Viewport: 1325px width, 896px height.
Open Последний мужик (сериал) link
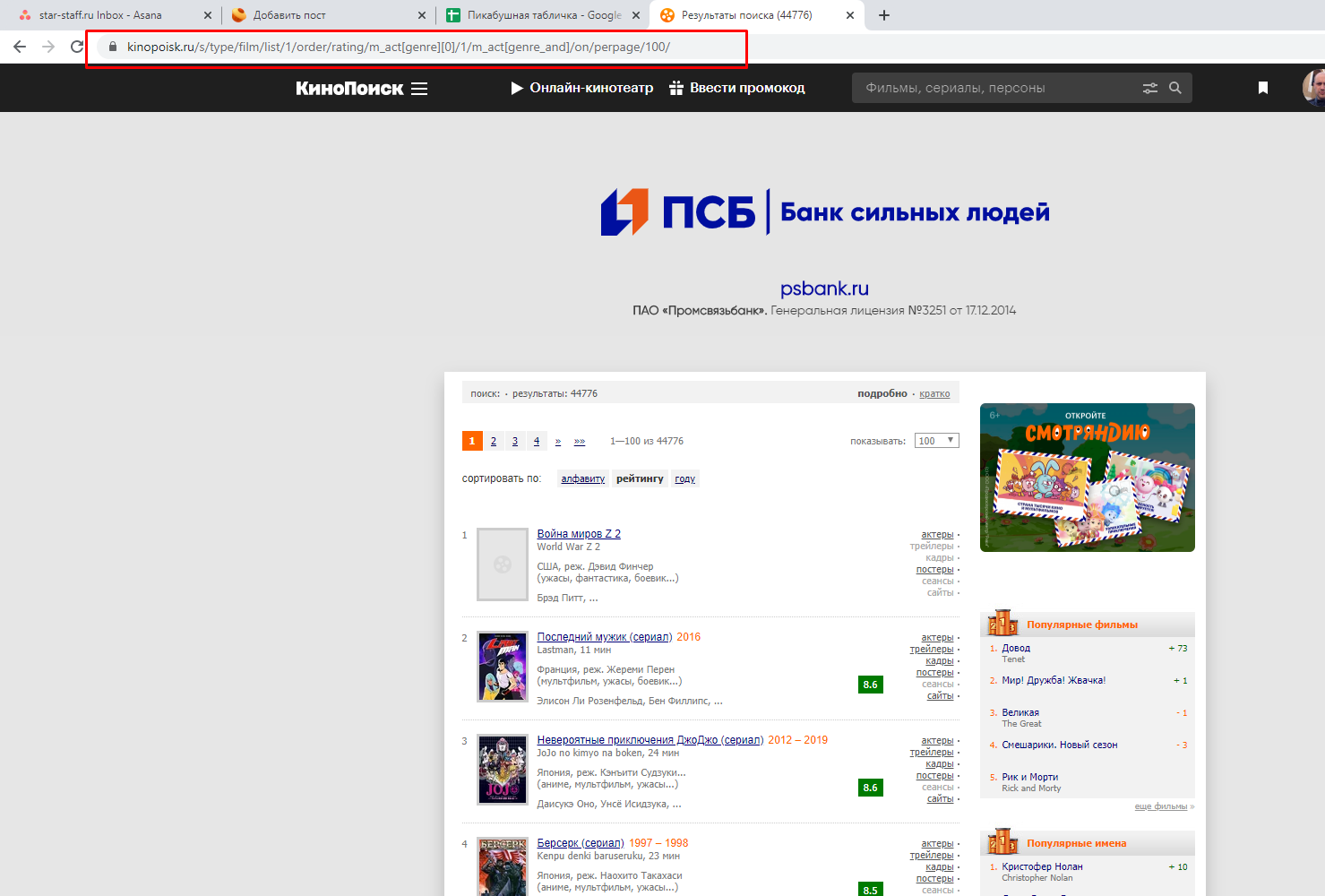[604, 637]
